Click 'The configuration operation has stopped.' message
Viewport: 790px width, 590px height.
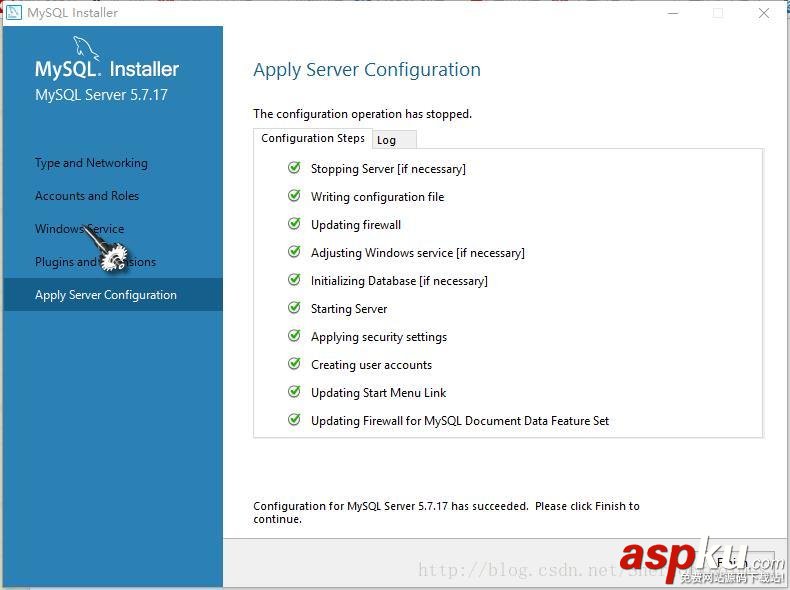362,114
